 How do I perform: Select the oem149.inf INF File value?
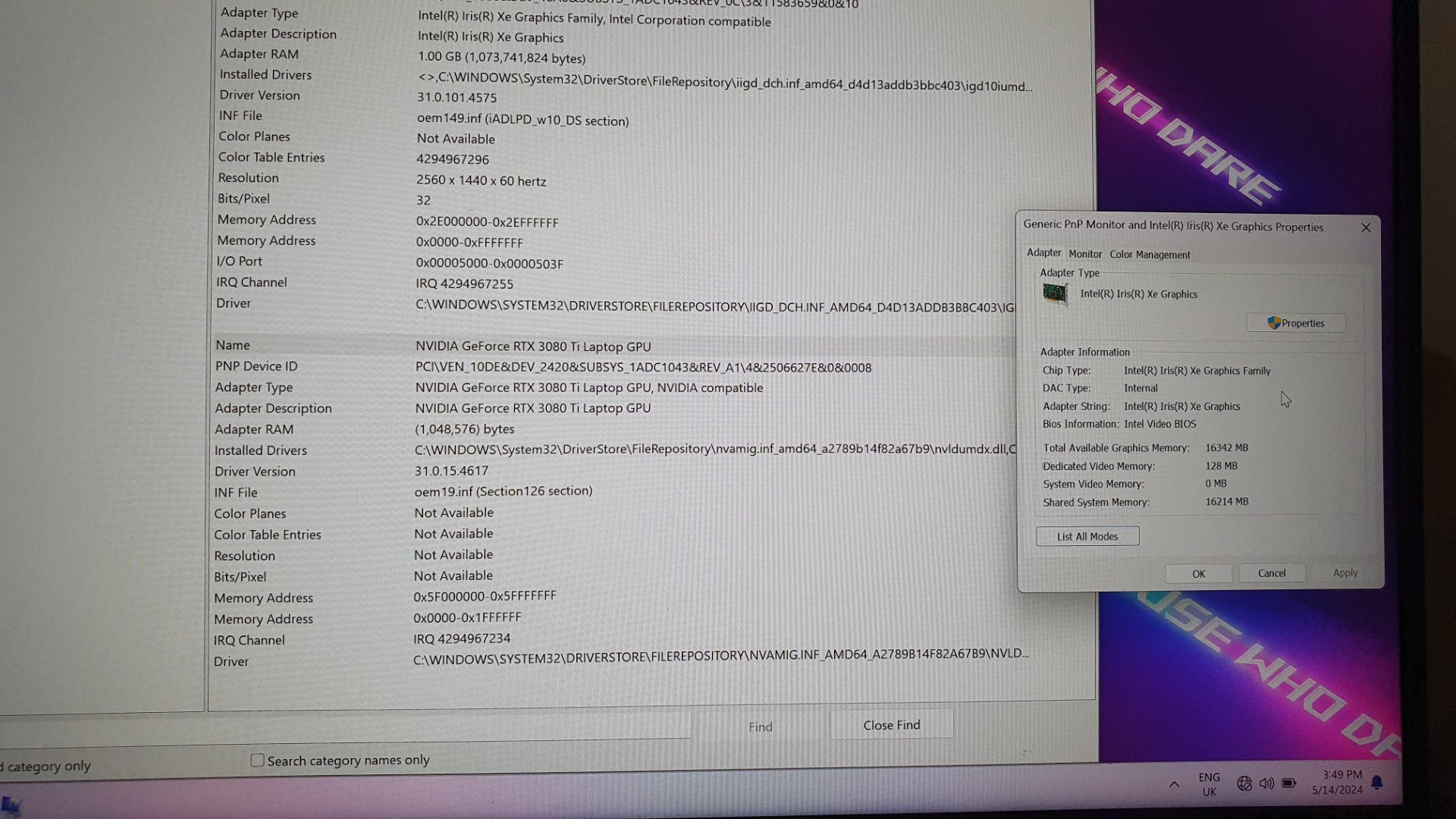[x=522, y=120]
